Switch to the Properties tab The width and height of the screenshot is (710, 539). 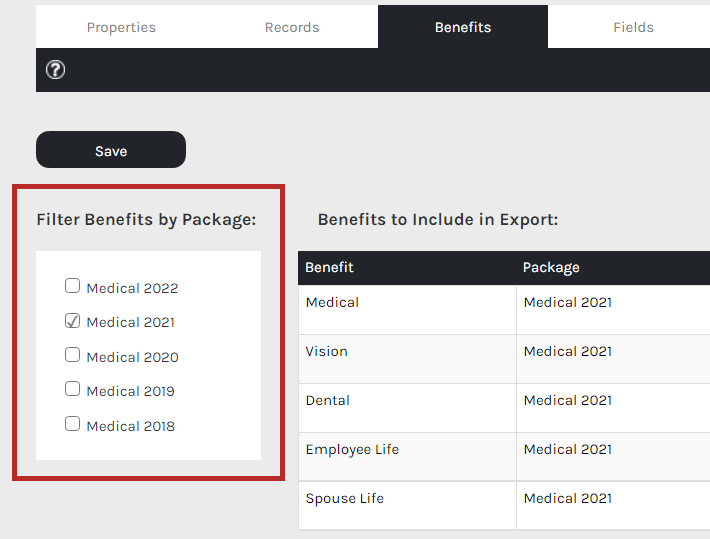[121, 27]
